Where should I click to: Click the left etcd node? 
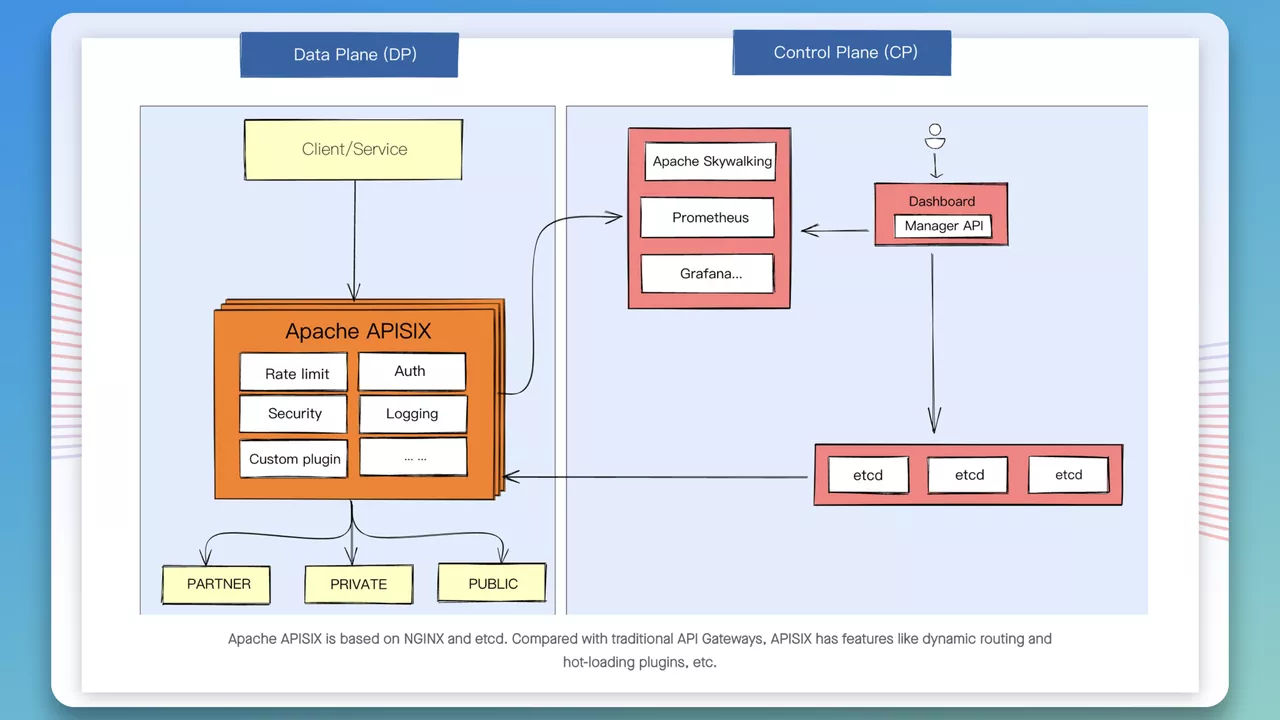click(x=868, y=475)
